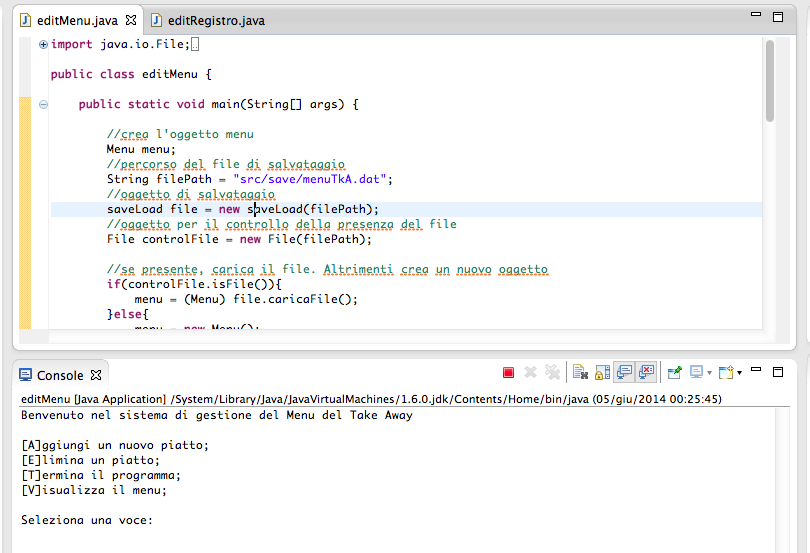This screenshot has width=810, height=553.
Task: Toggle Show Console When Standard Error Changes
Action: [646, 372]
